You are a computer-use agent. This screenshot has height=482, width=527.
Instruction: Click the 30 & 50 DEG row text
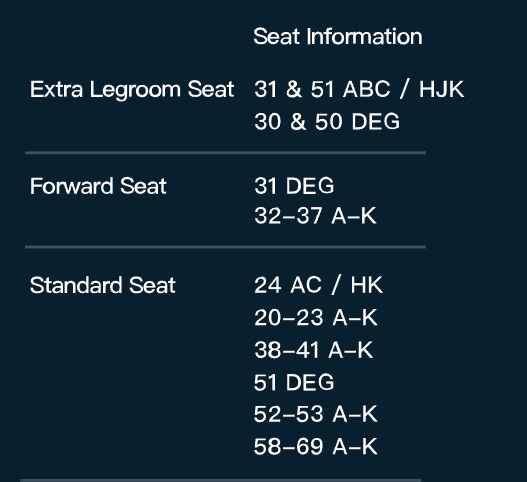(x=327, y=121)
